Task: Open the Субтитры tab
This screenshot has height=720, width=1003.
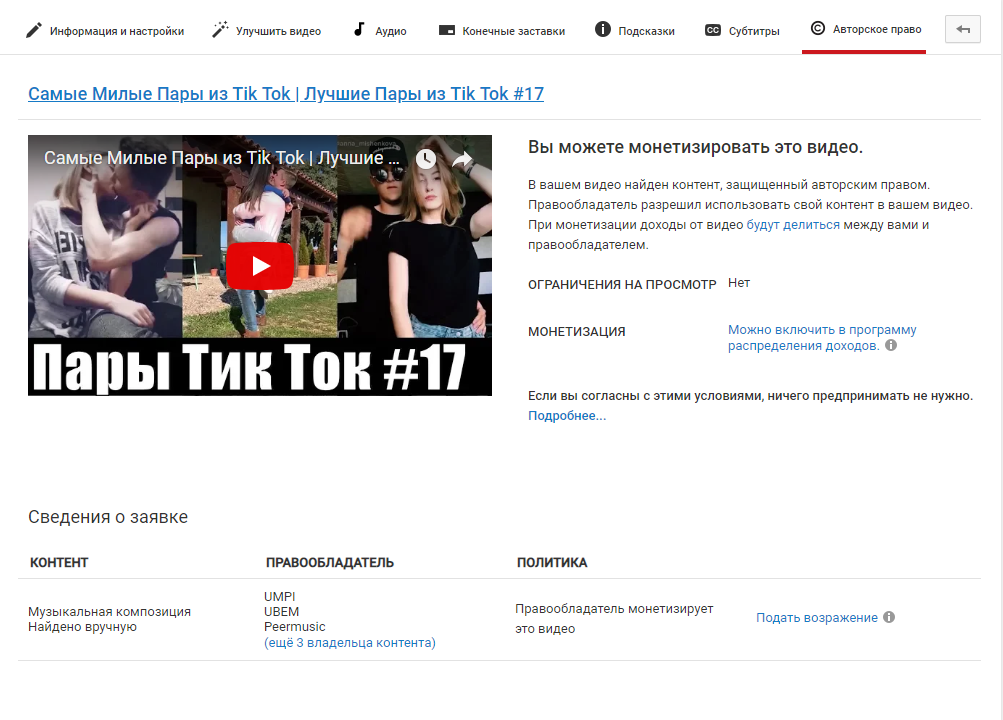Action: click(x=742, y=30)
